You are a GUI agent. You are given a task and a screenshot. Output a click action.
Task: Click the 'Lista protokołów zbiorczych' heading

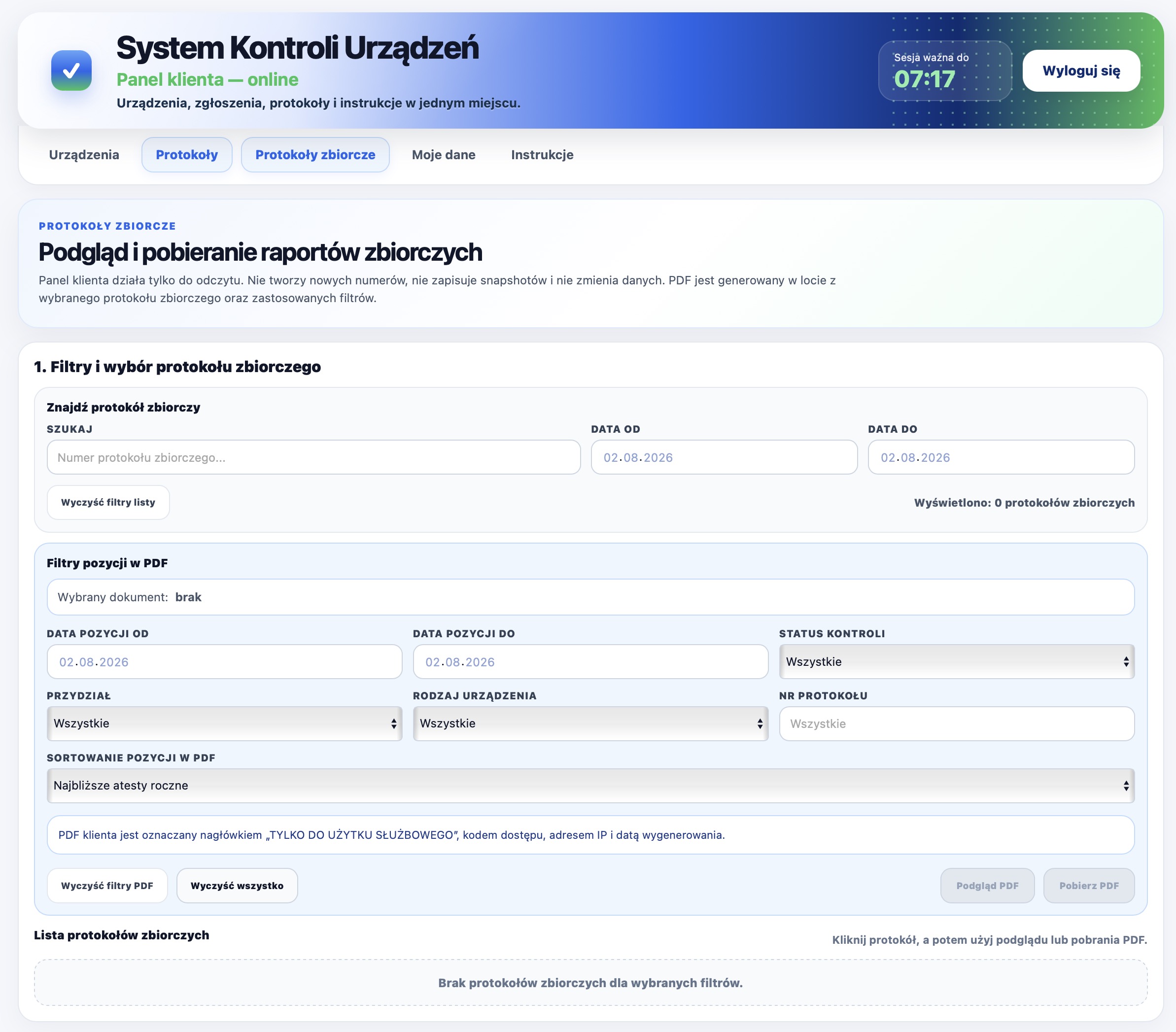(x=121, y=935)
